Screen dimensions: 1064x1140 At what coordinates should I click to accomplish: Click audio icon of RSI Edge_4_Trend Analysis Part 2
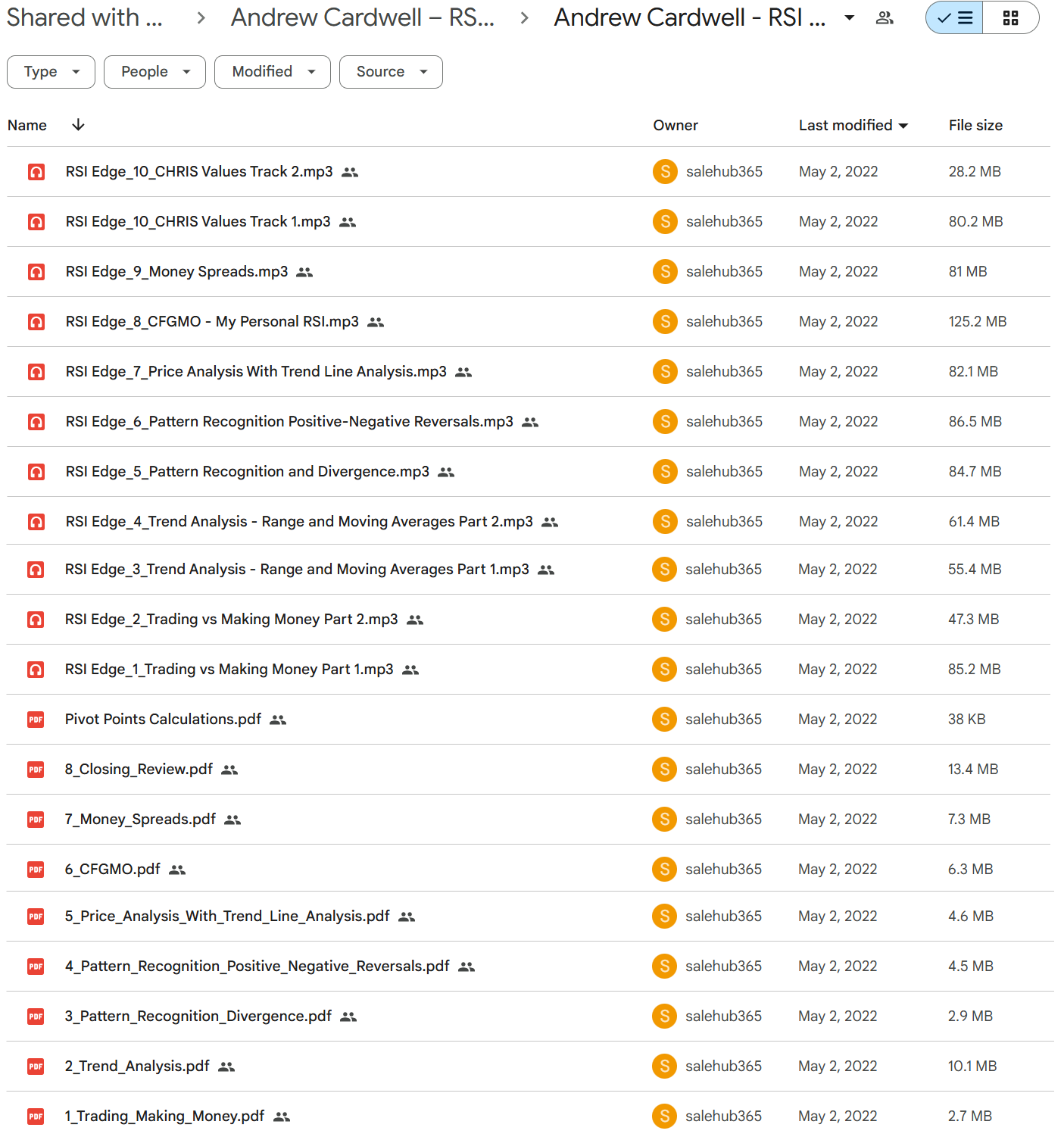[36, 522]
